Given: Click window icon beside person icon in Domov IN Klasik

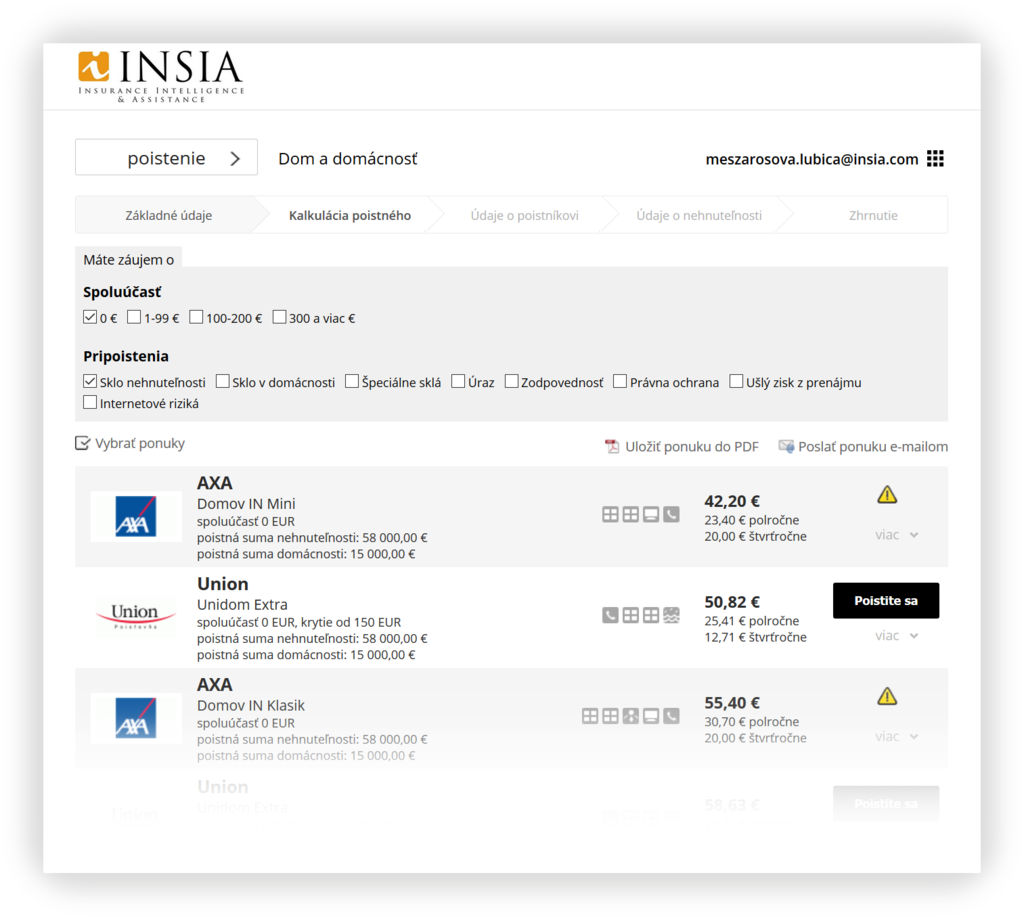Looking at the screenshot, I should (611, 716).
